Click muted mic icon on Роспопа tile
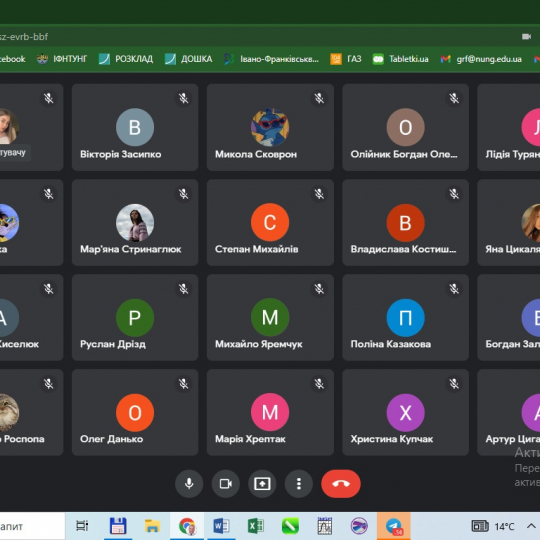The height and width of the screenshot is (540, 540). 49,384
